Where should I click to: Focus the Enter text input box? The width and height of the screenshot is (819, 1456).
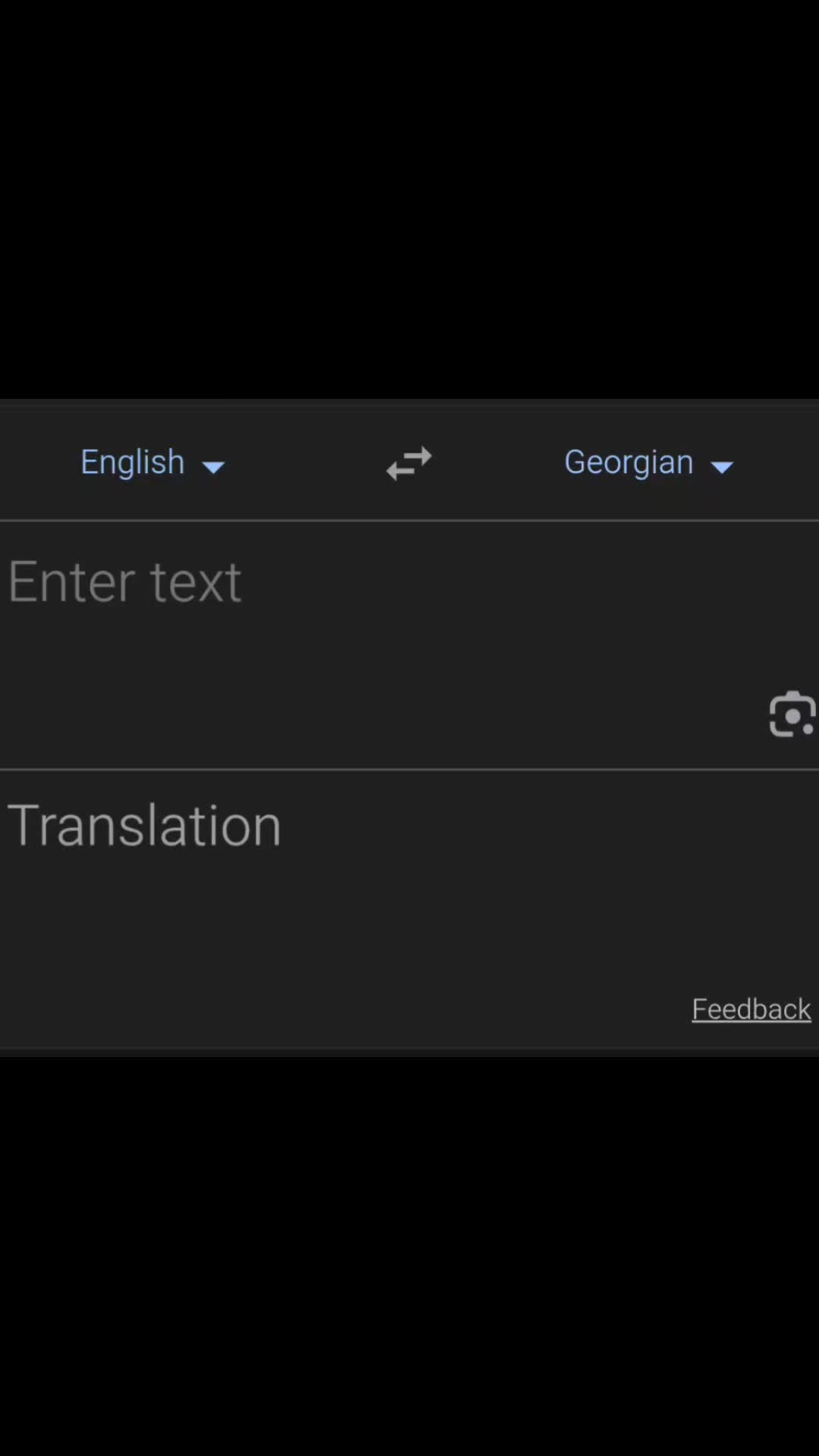409,645
